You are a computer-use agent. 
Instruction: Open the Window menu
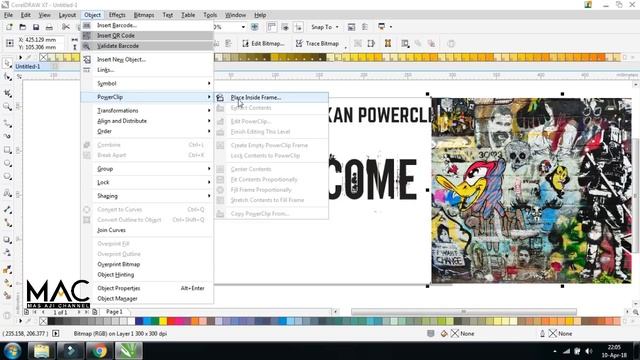(x=236, y=15)
